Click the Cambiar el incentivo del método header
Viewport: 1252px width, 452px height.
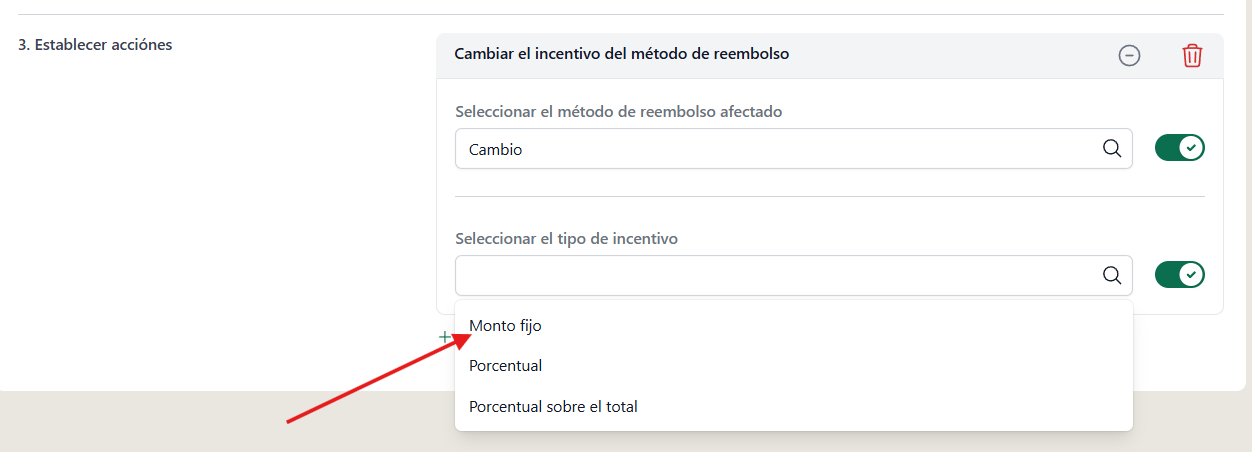coord(622,54)
